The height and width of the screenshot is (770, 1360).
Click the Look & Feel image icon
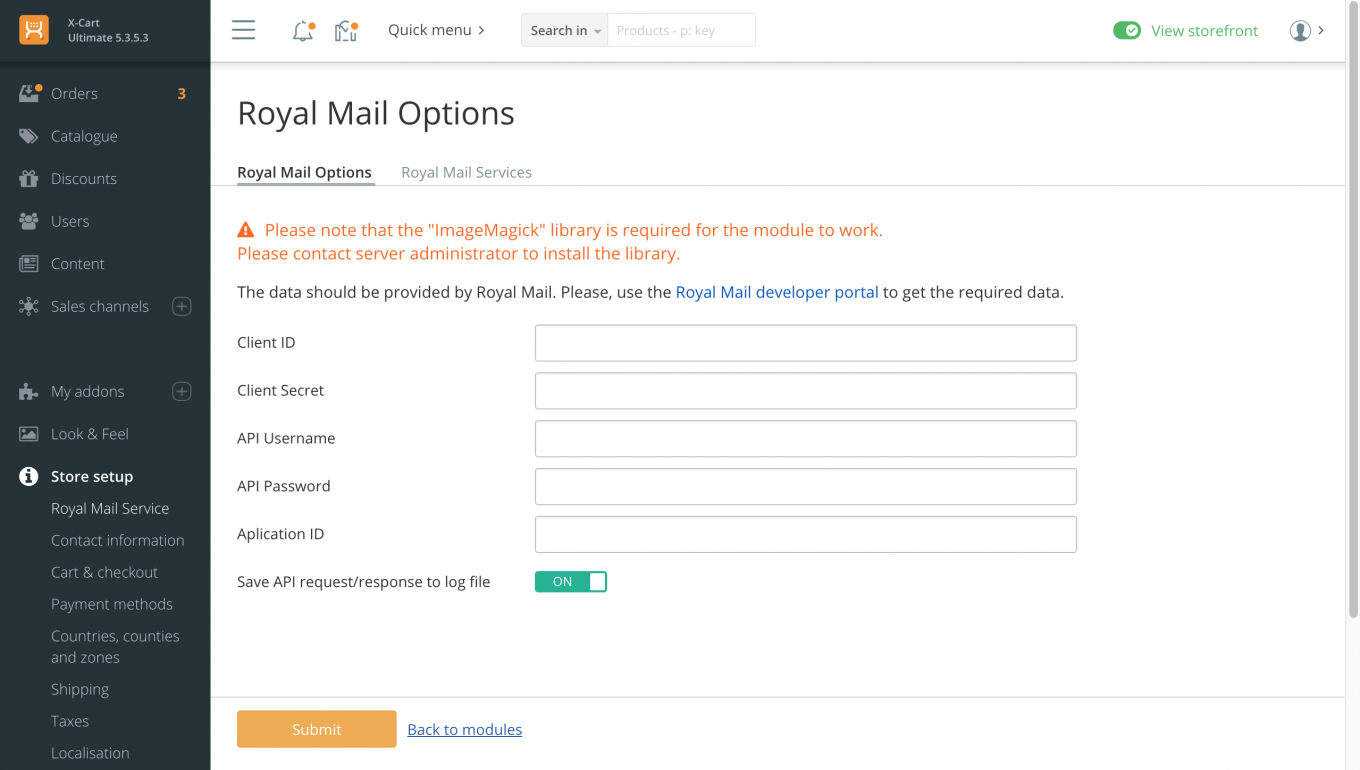[x=29, y=434]
